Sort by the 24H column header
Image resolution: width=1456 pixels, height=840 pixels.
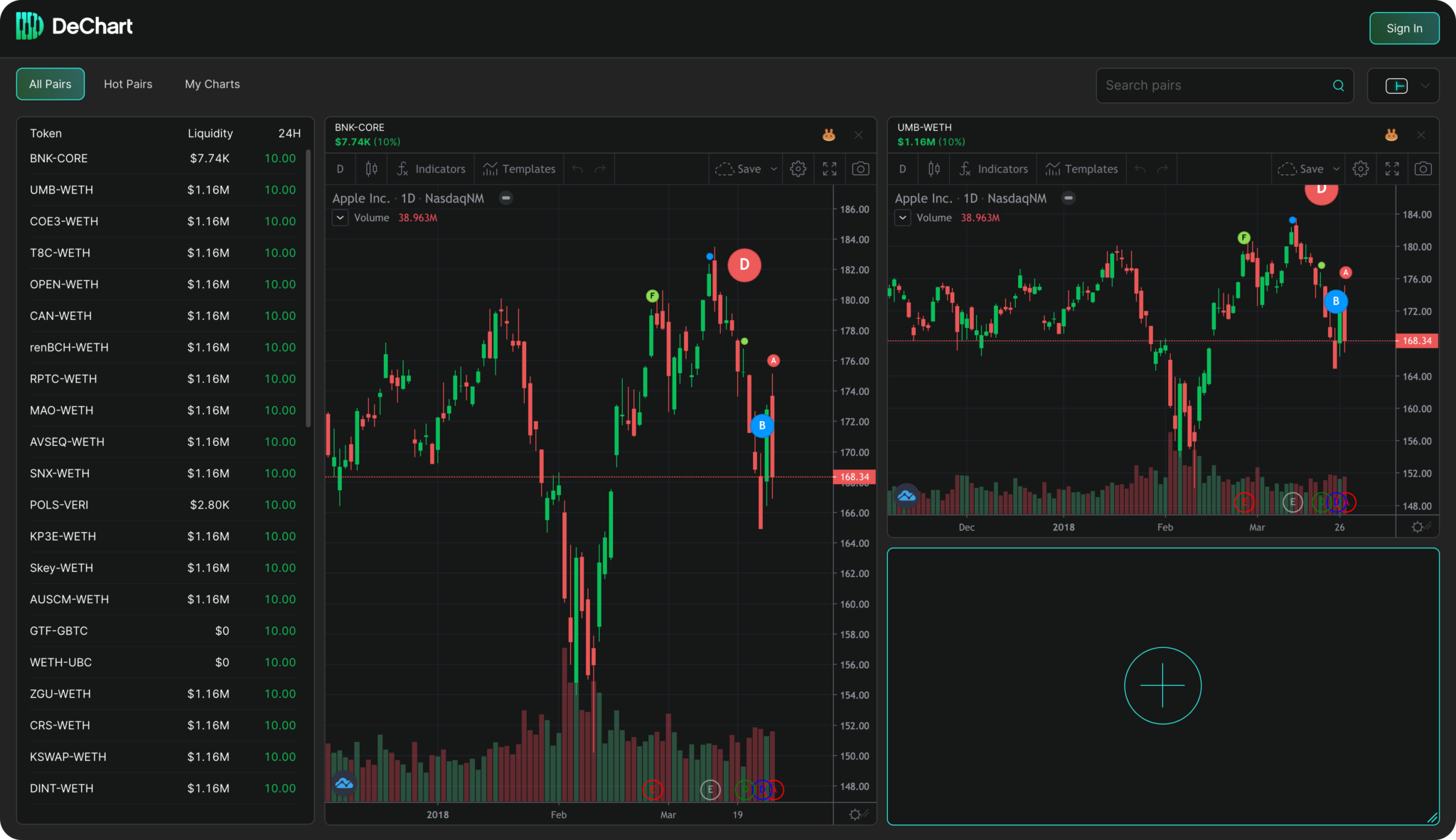289,133
